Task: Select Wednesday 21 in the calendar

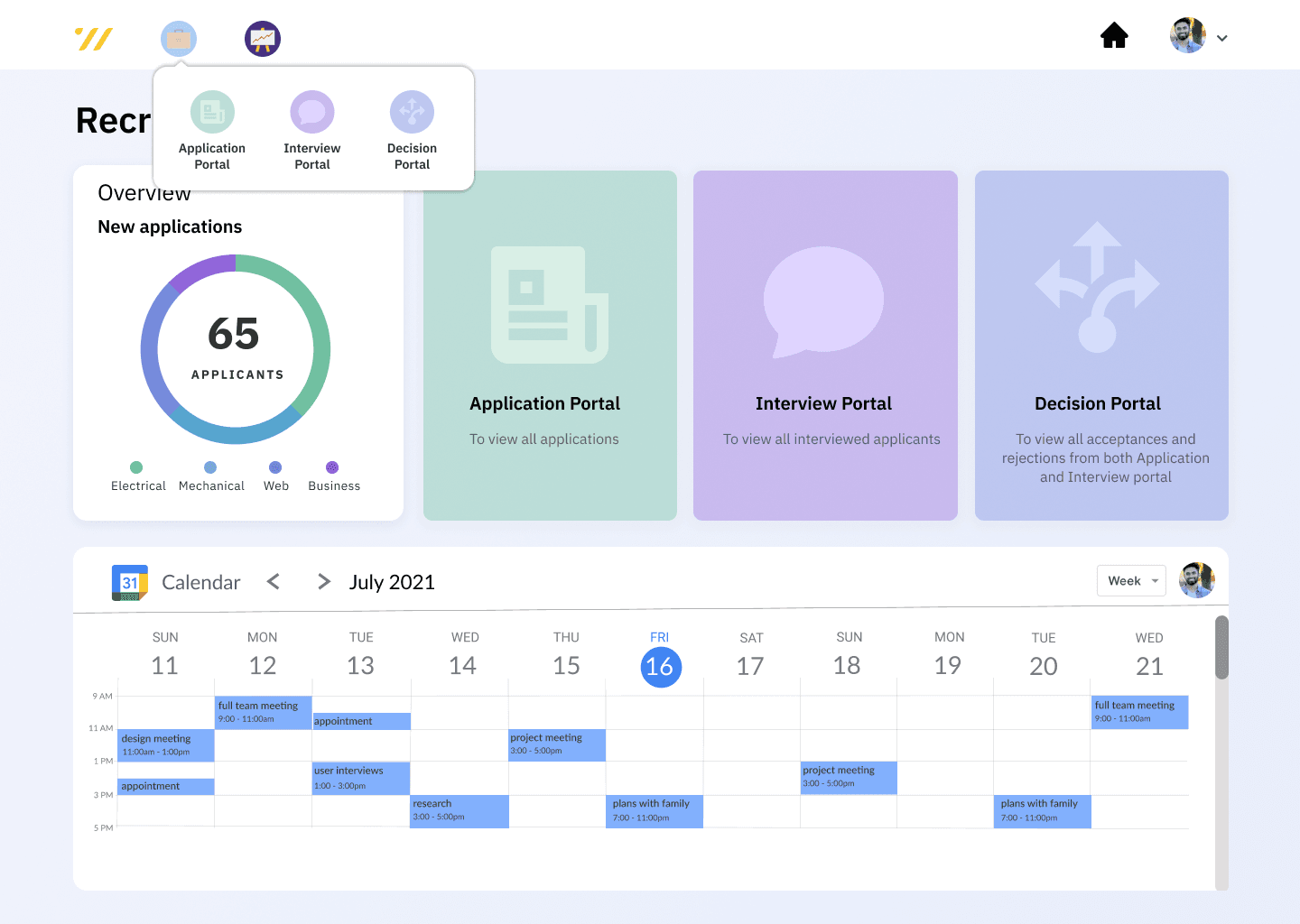Action: 1149,667
